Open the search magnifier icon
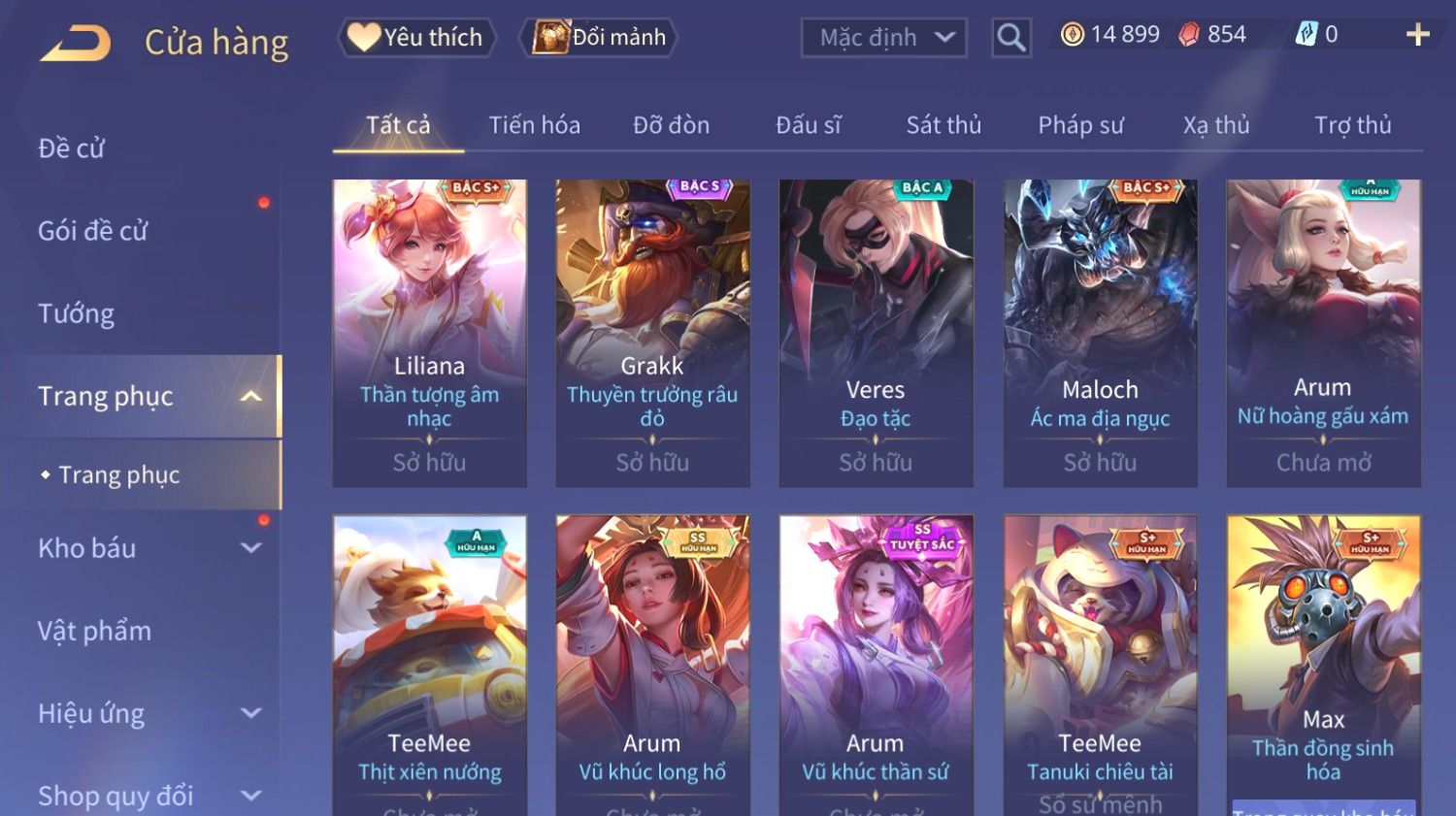 point(1010,38)
